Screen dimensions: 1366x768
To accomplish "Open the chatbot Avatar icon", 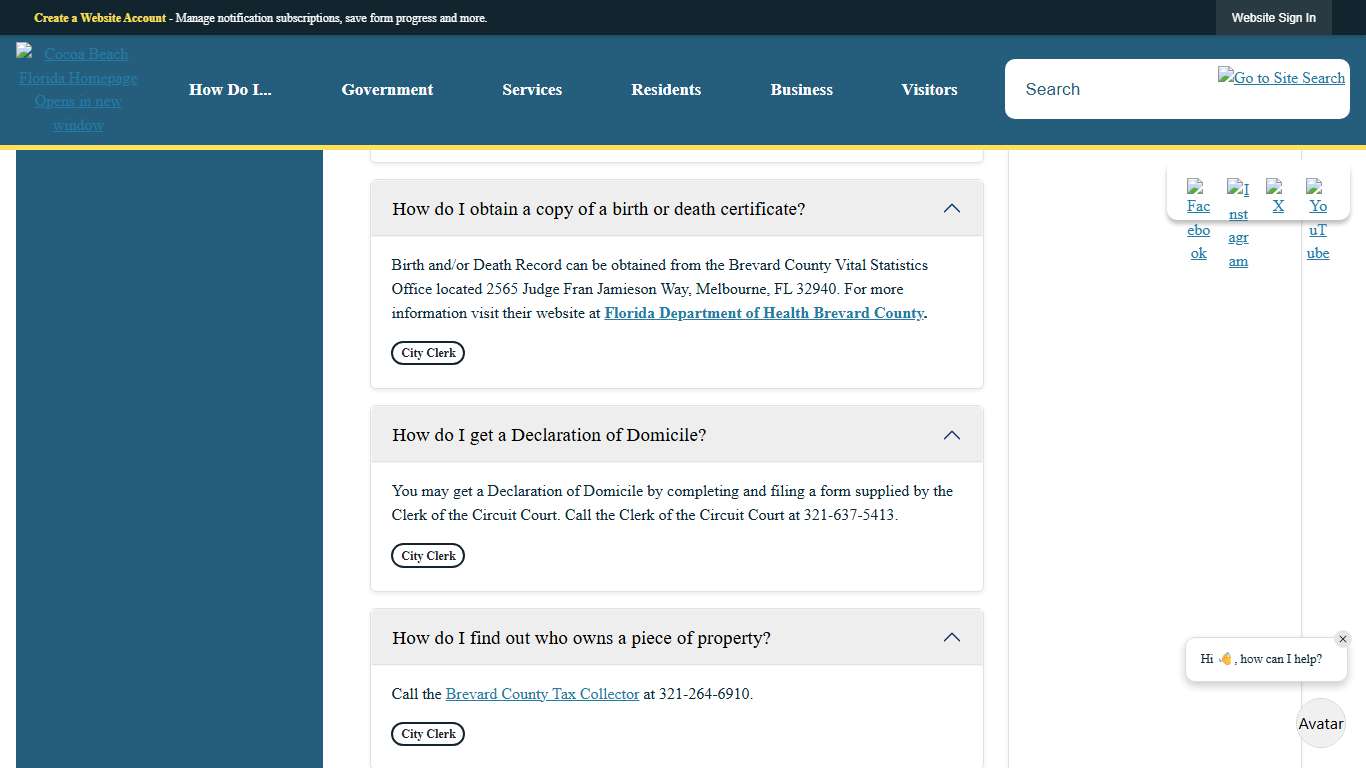I will point(1320,723).
